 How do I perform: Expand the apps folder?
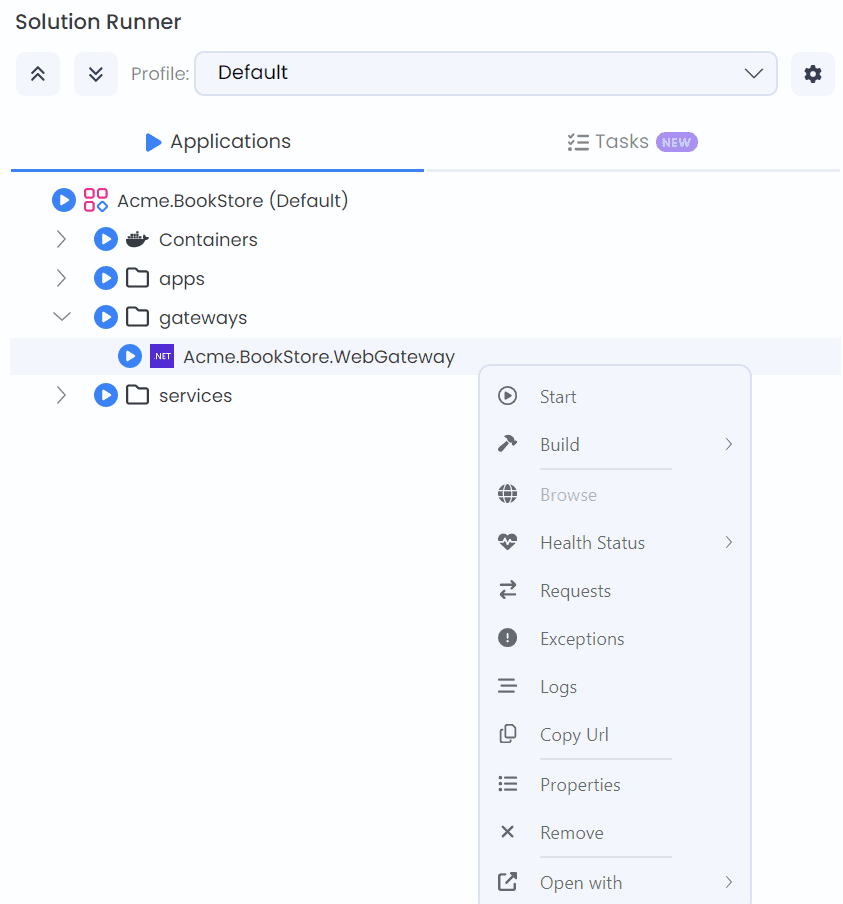point(61,278)
